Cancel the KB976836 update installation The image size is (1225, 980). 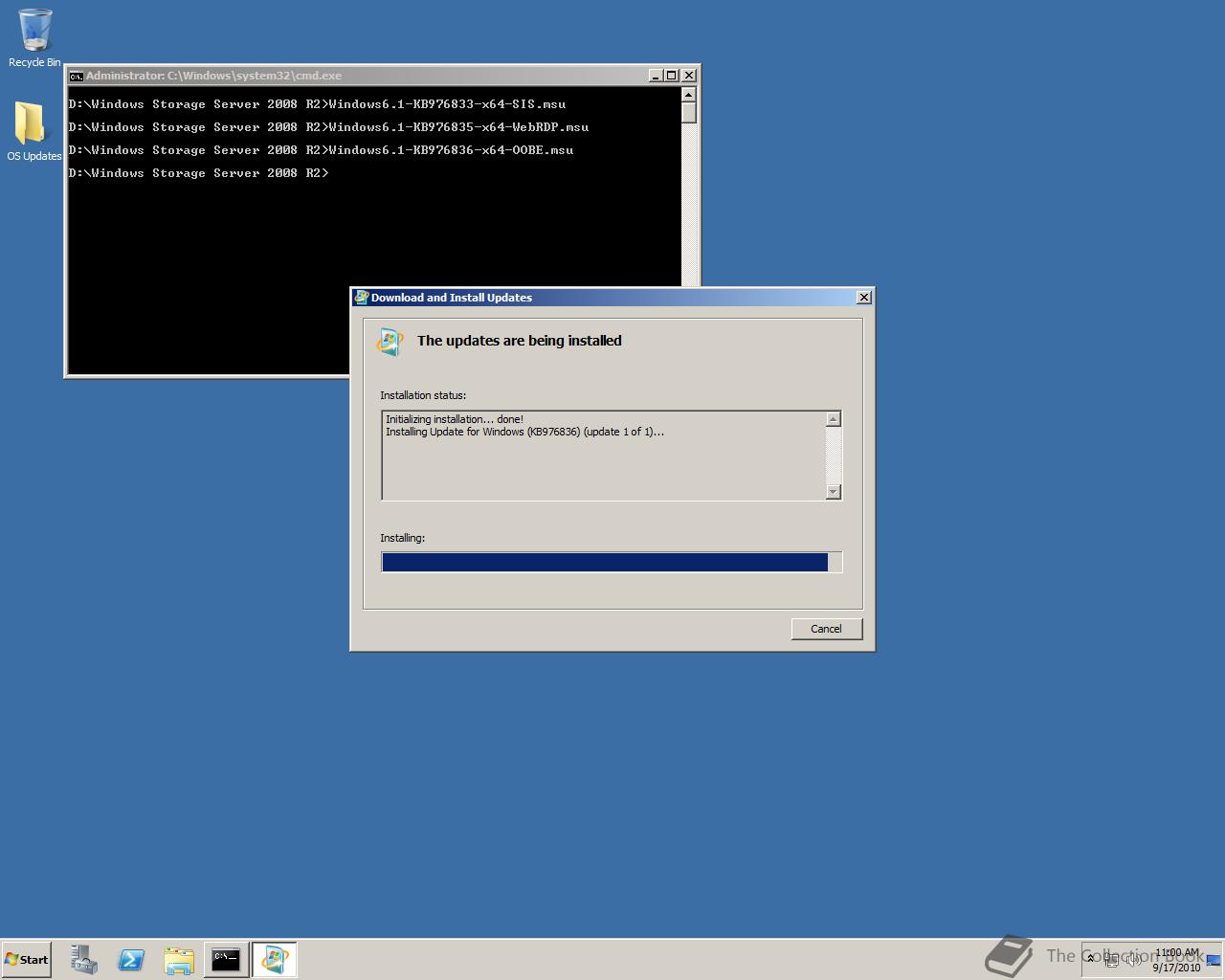pos(826,629)
